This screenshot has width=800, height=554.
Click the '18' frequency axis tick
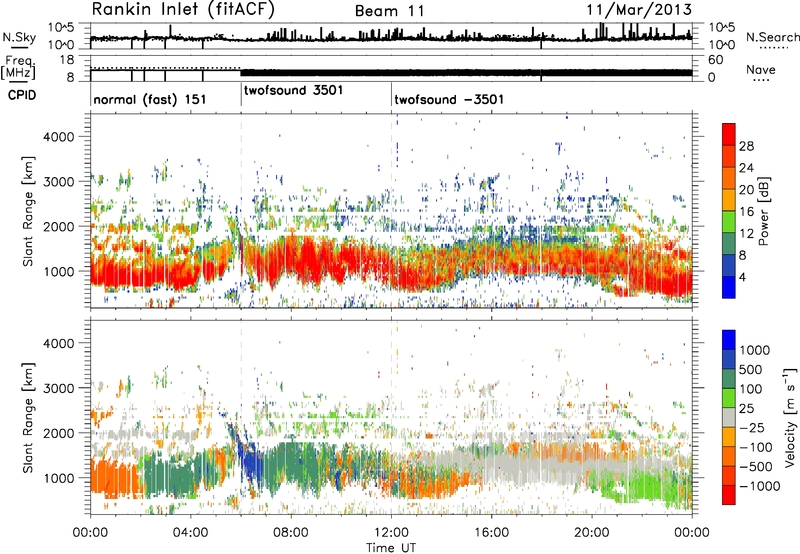coord(66,60)
